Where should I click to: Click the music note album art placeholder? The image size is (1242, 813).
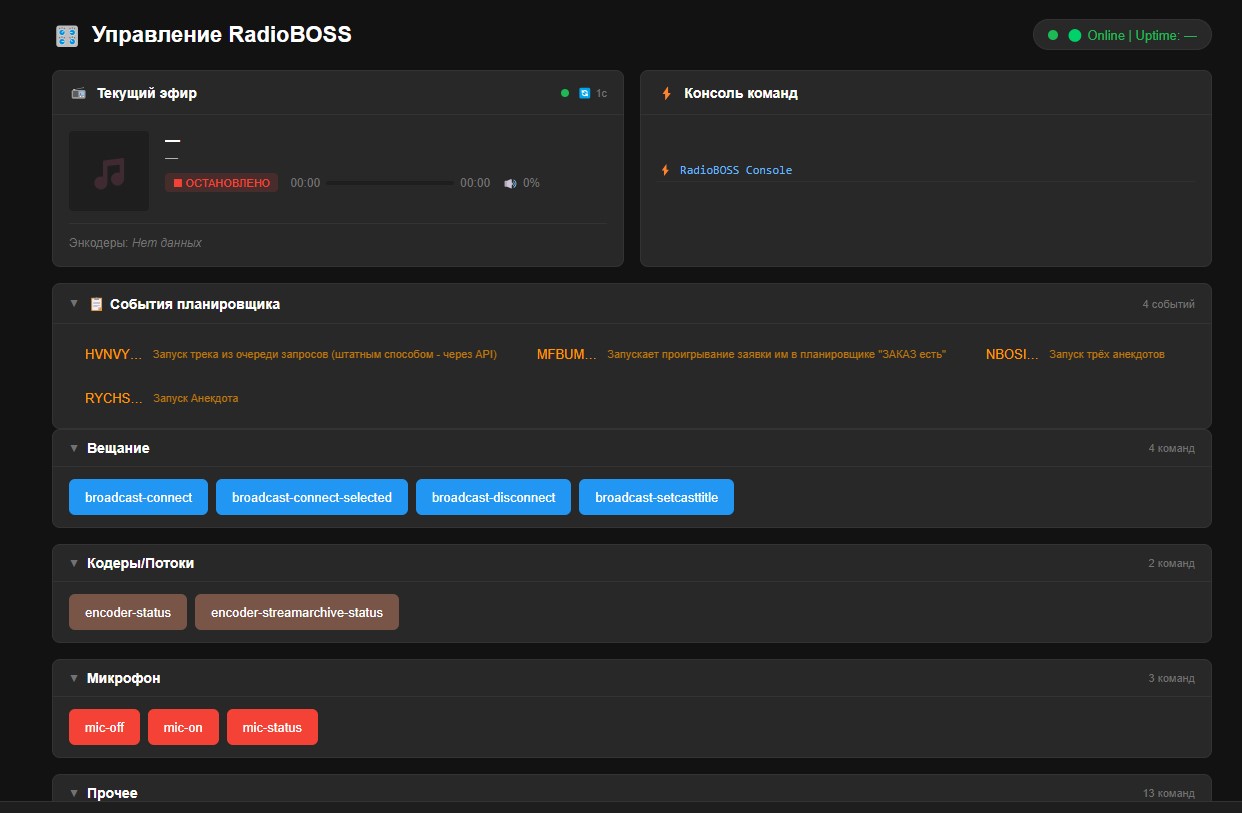(x=109, y=171)
